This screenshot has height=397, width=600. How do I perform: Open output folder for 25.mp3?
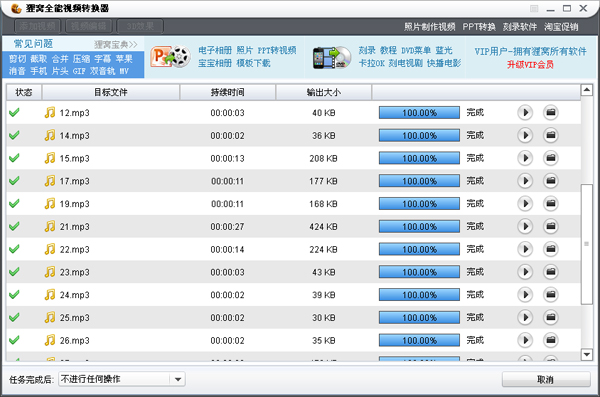click(x=551, y=317)
